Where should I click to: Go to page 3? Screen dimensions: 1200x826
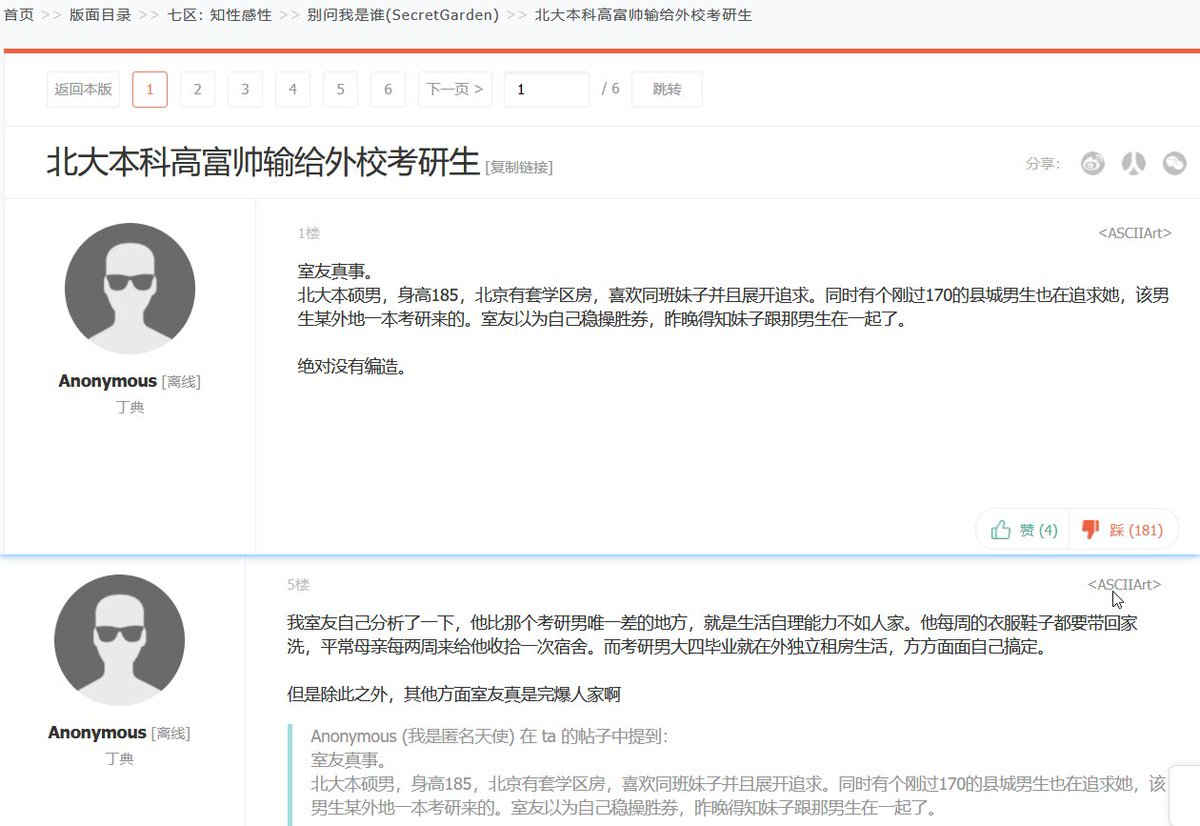tap(245, 89)
